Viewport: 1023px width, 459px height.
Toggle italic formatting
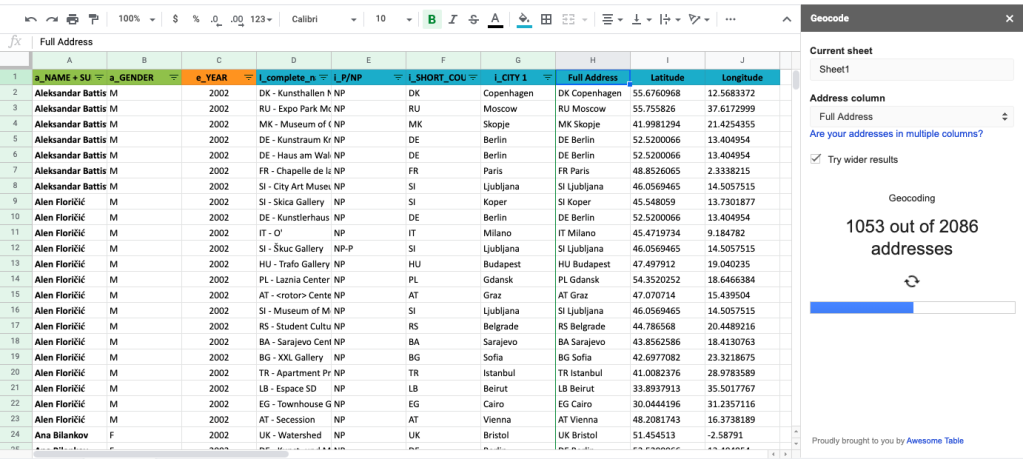(453, 20)
